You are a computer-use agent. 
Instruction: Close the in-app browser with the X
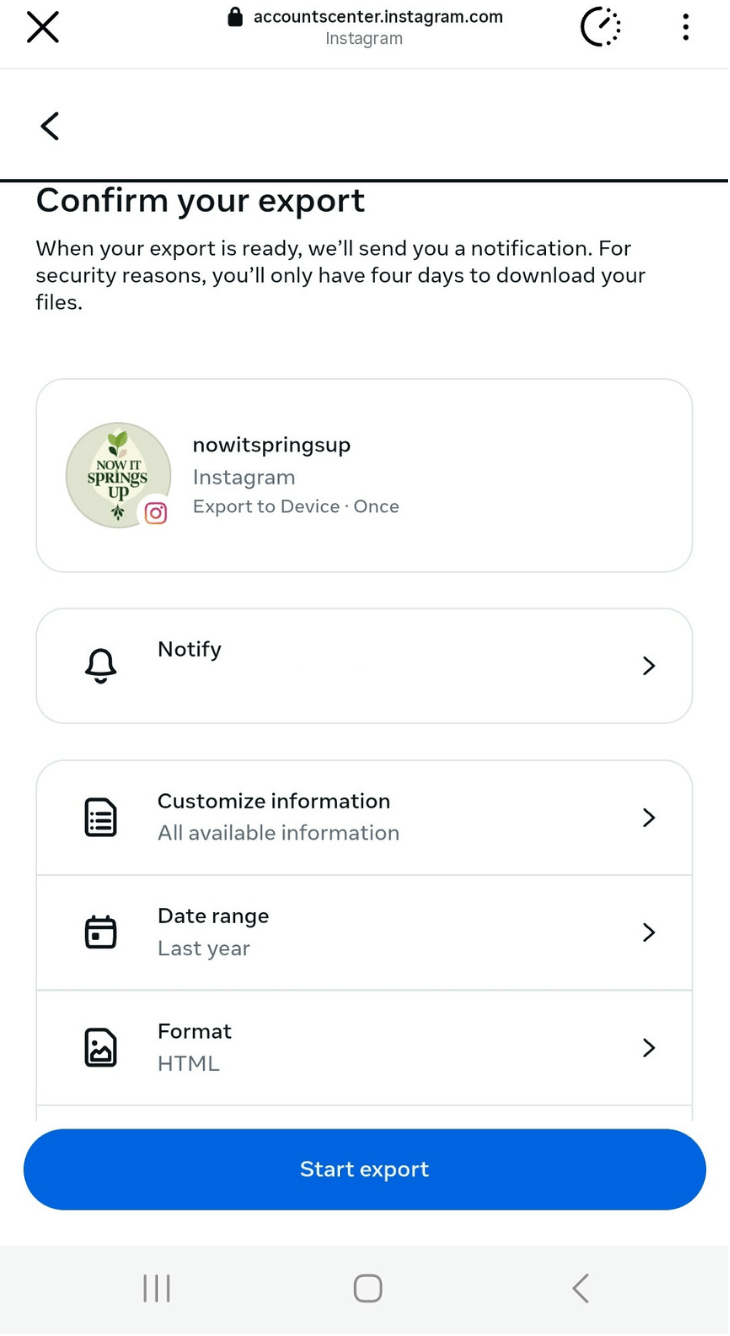click(x=42, y=27)
